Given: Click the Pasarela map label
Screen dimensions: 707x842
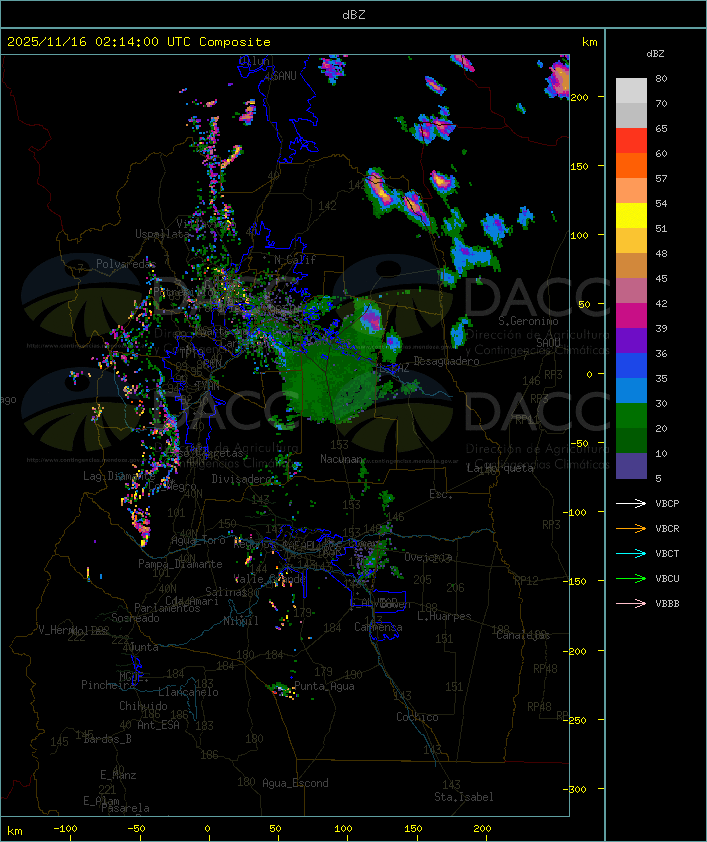Looking at the screenshot, I should pos(125,808).
